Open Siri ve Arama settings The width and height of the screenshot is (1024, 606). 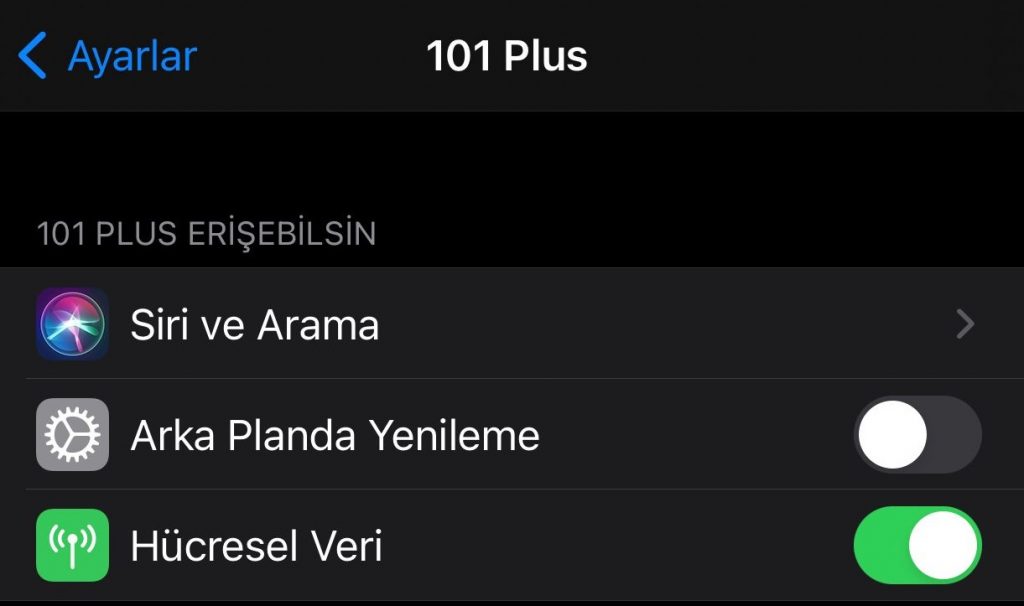click(512, 323)
